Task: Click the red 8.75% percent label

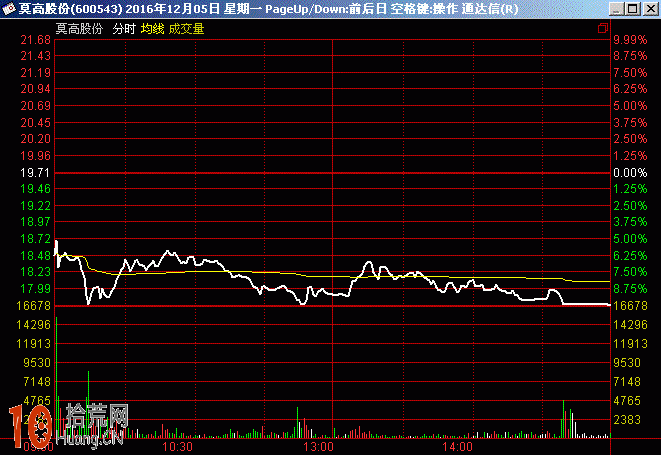Action: [x=630, y=56]
